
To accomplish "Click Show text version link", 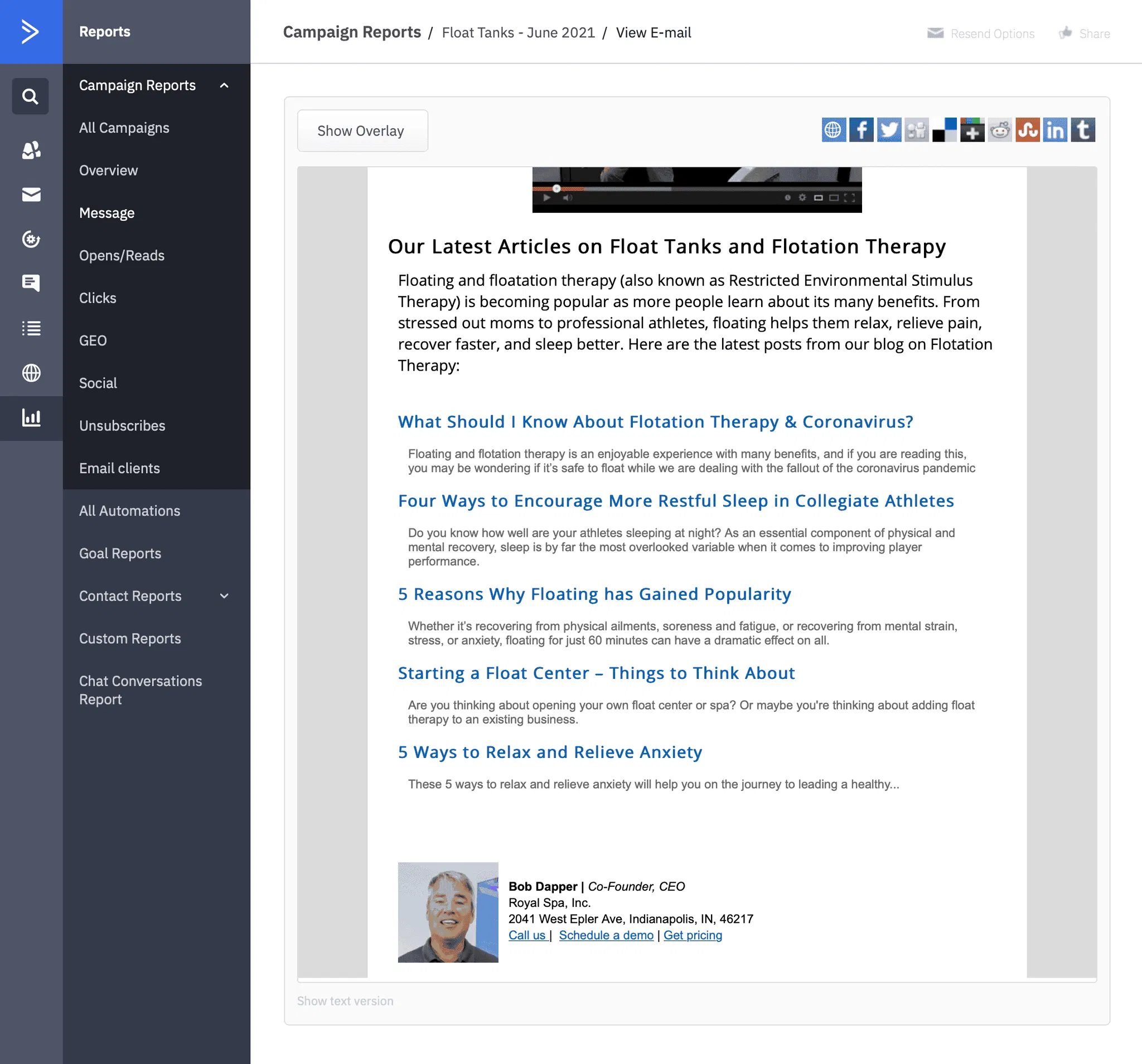I will pos(345,1001).
